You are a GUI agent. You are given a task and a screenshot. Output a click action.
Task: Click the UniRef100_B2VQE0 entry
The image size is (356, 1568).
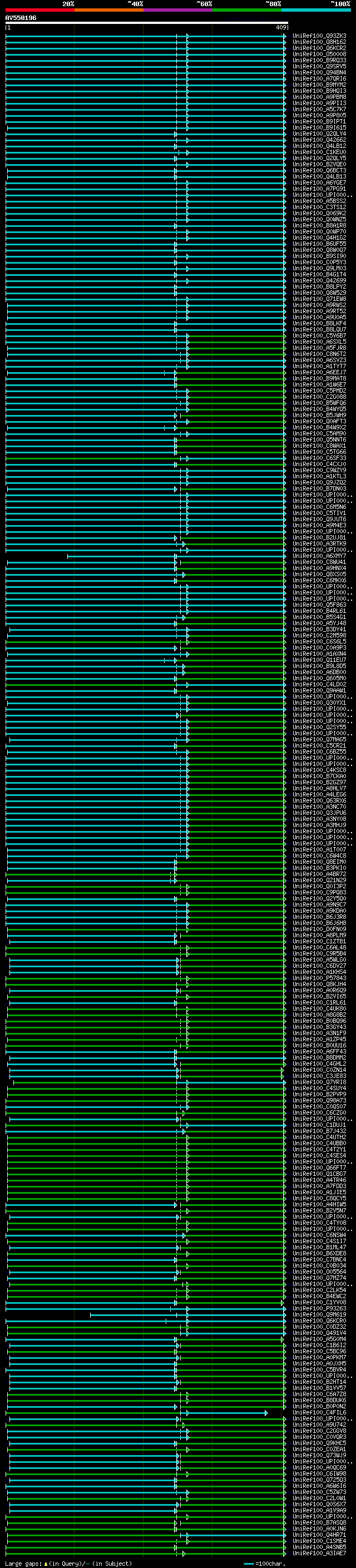(319, 164)
